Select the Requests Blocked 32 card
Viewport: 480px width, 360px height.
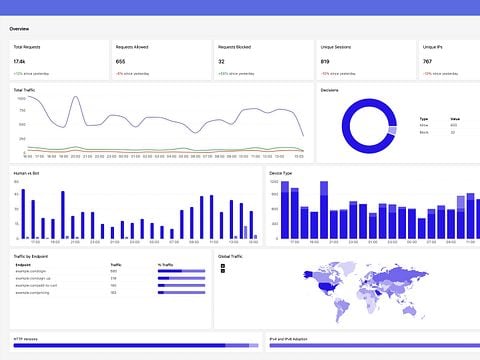(x=264, y=60)
